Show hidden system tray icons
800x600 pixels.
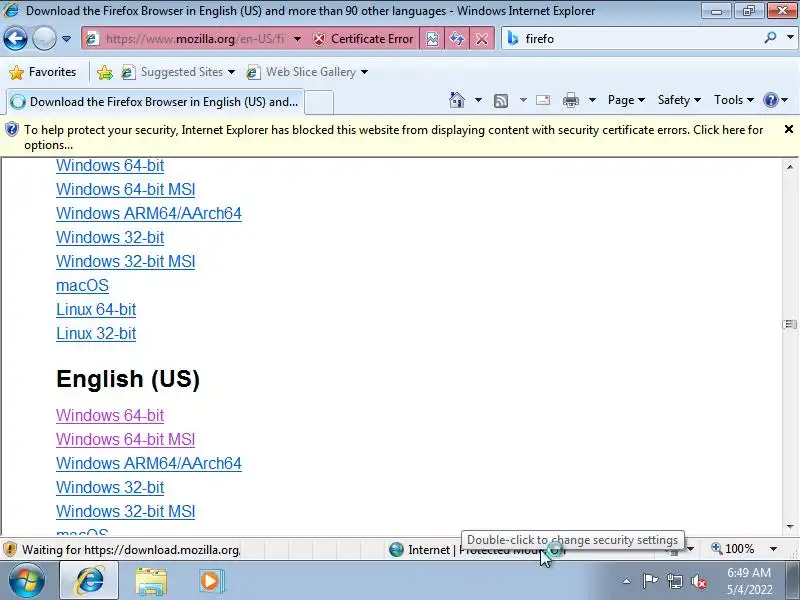click(626, 581)
